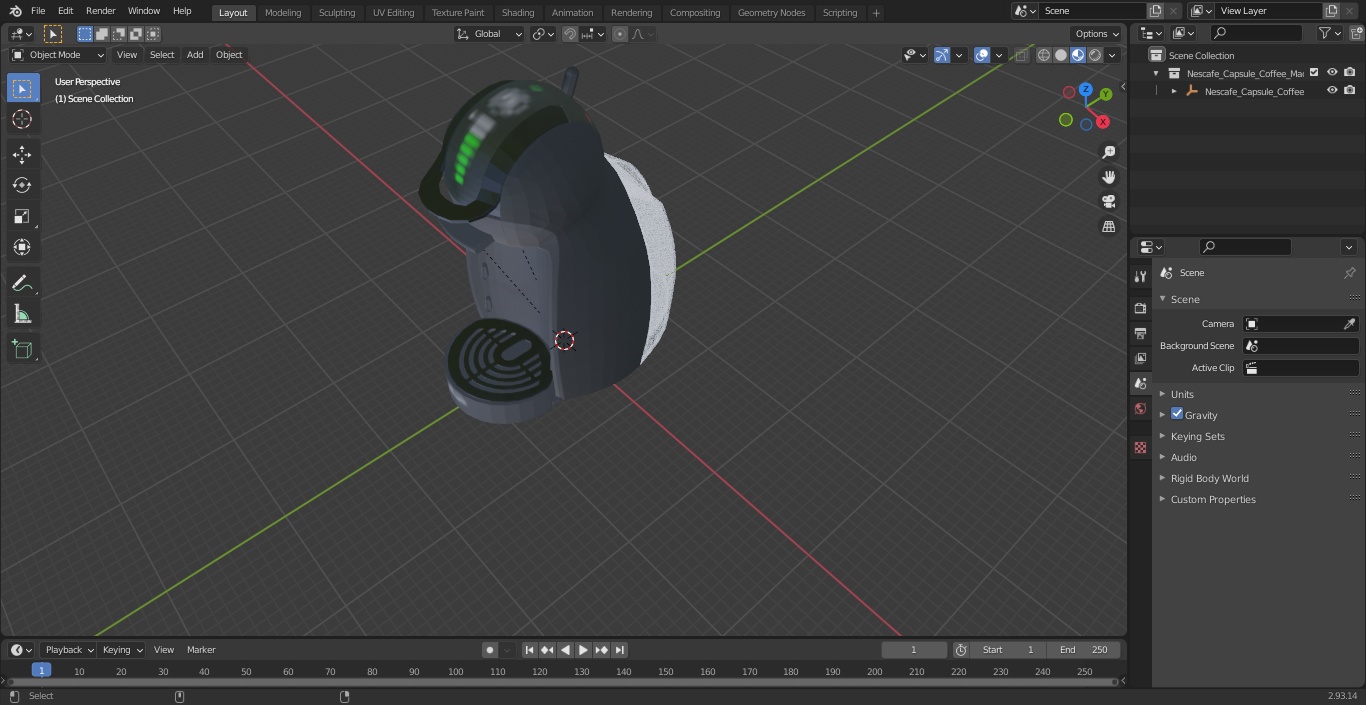This screenshot has height=705, width=1366.
Task: Add new workspace with plus button
Action: tap(876, 13)
